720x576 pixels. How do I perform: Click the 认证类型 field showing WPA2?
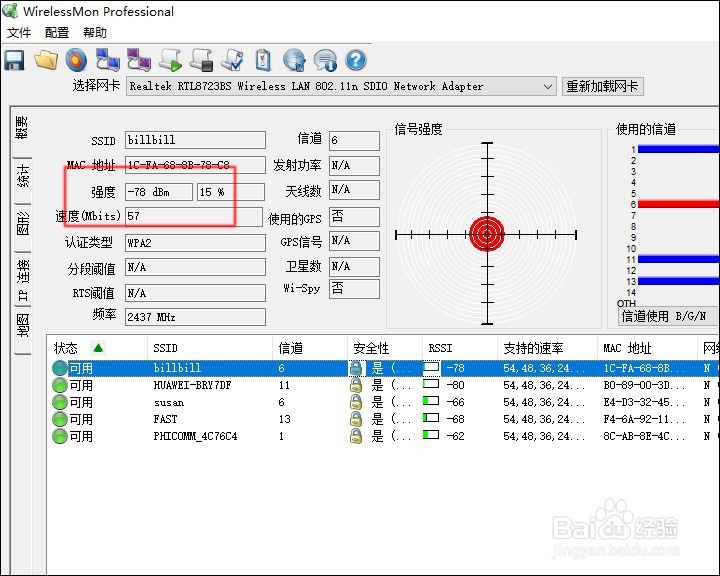click(x=195, y=243)
